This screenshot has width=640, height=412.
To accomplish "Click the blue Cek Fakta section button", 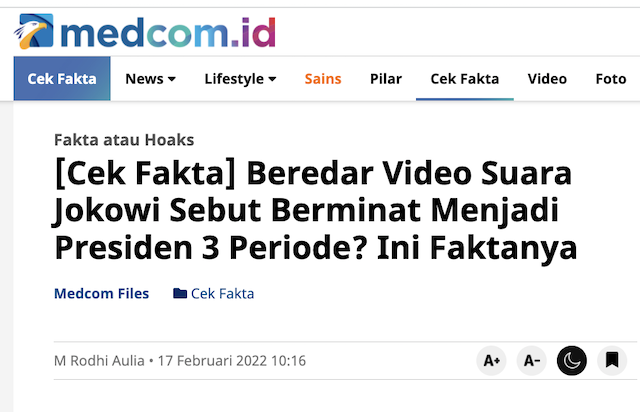I will [62, 79].
